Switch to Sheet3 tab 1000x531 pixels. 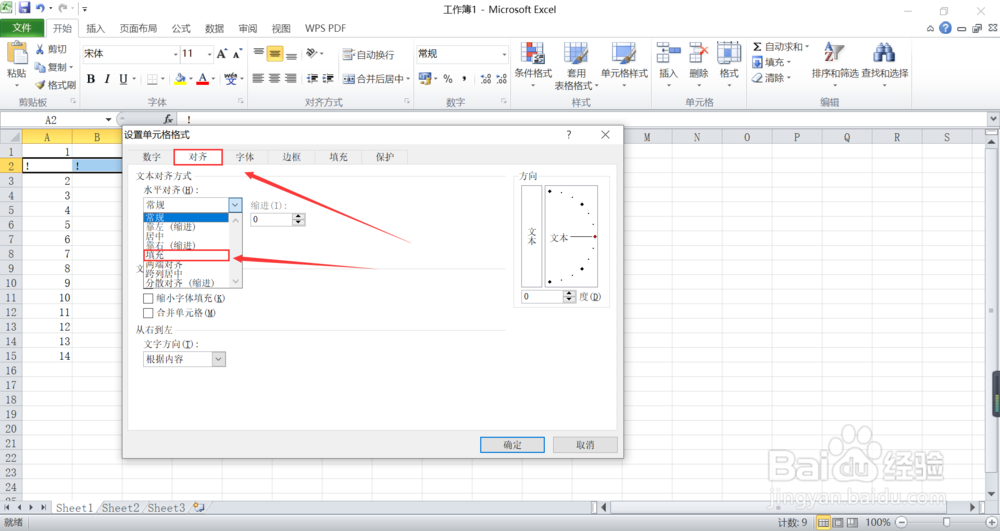(x=166, y=508)
